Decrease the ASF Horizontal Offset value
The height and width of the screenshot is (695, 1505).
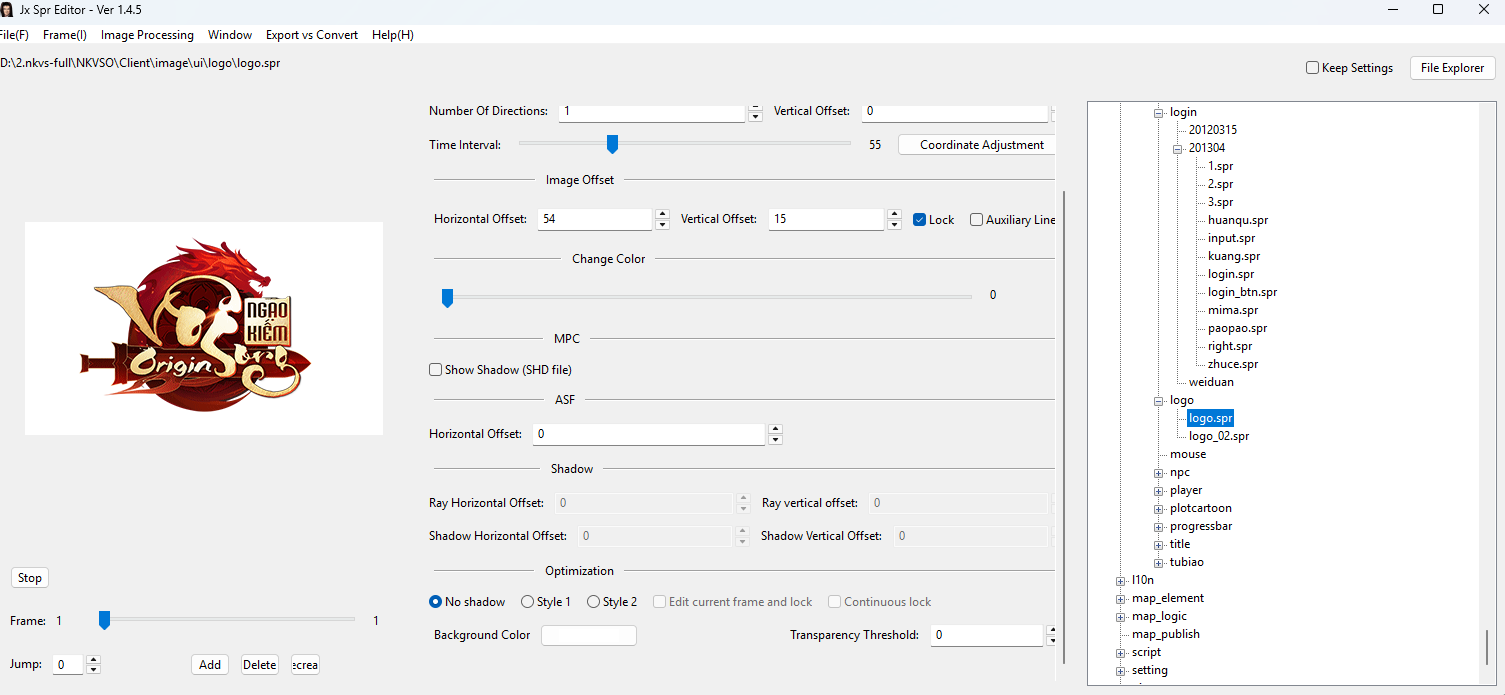click(x=775, y=440)
